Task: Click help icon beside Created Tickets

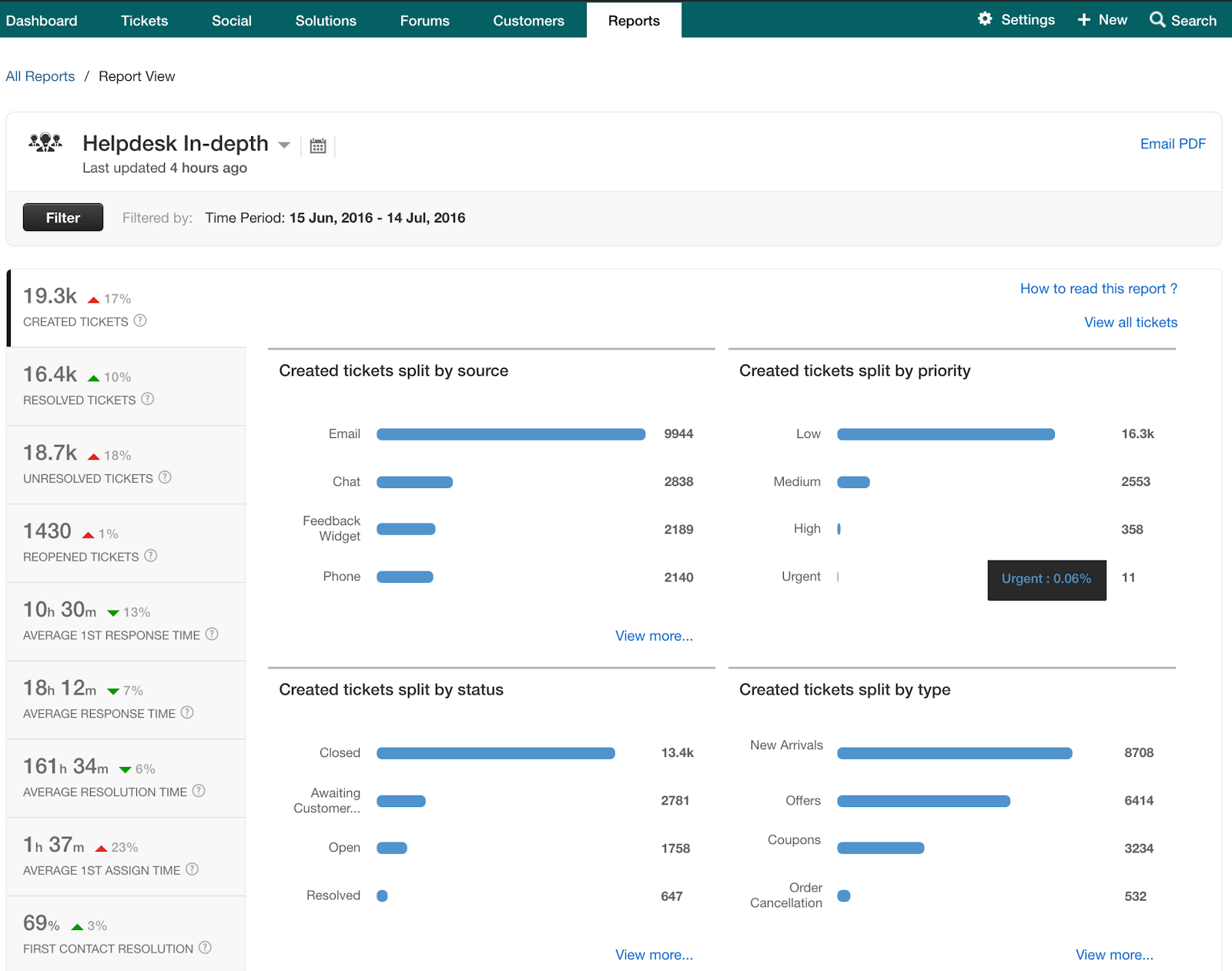Action: pos(140,321)
